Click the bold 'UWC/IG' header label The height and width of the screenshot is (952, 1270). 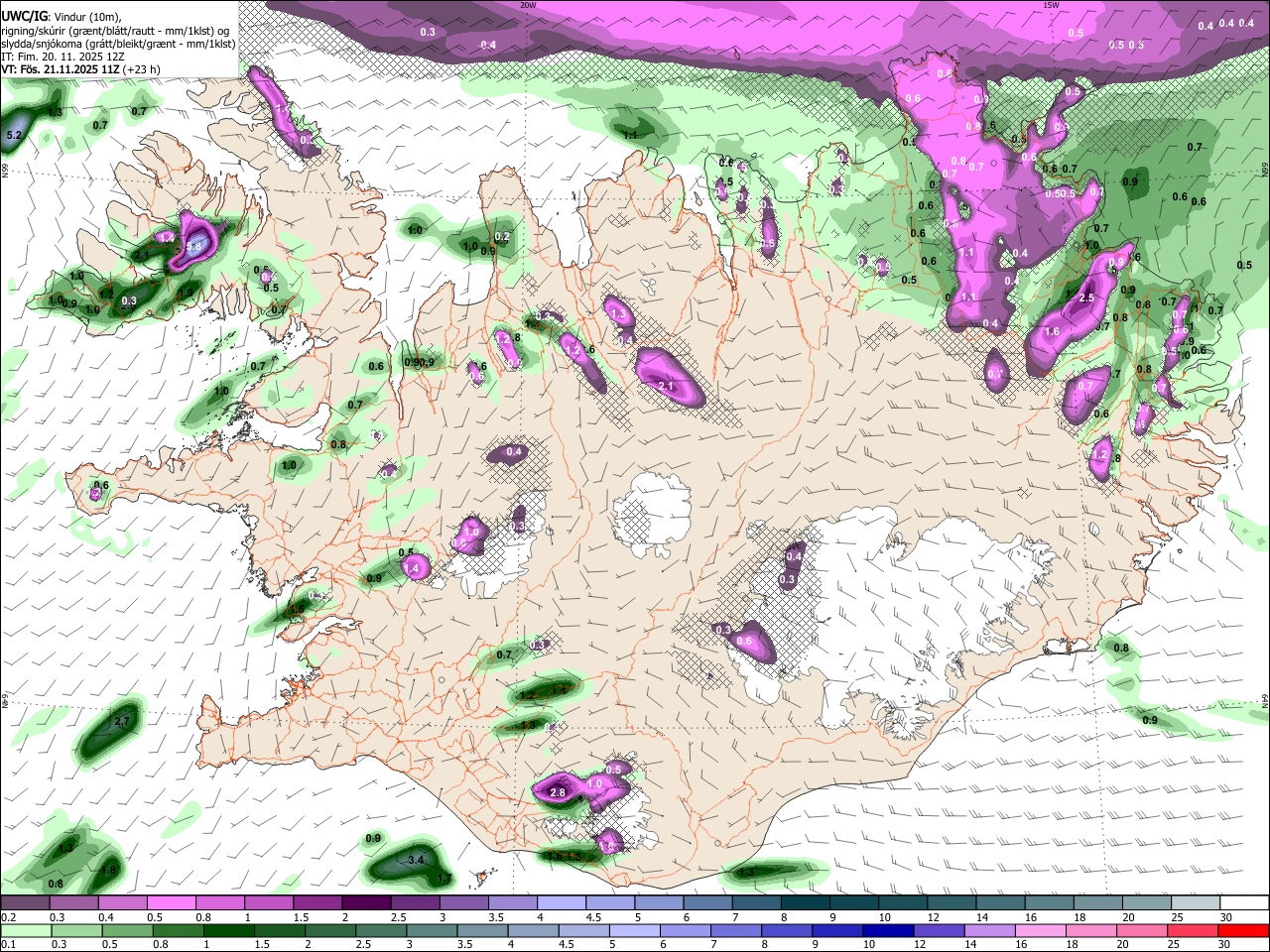pyautogui.click(x=24, y=15)
